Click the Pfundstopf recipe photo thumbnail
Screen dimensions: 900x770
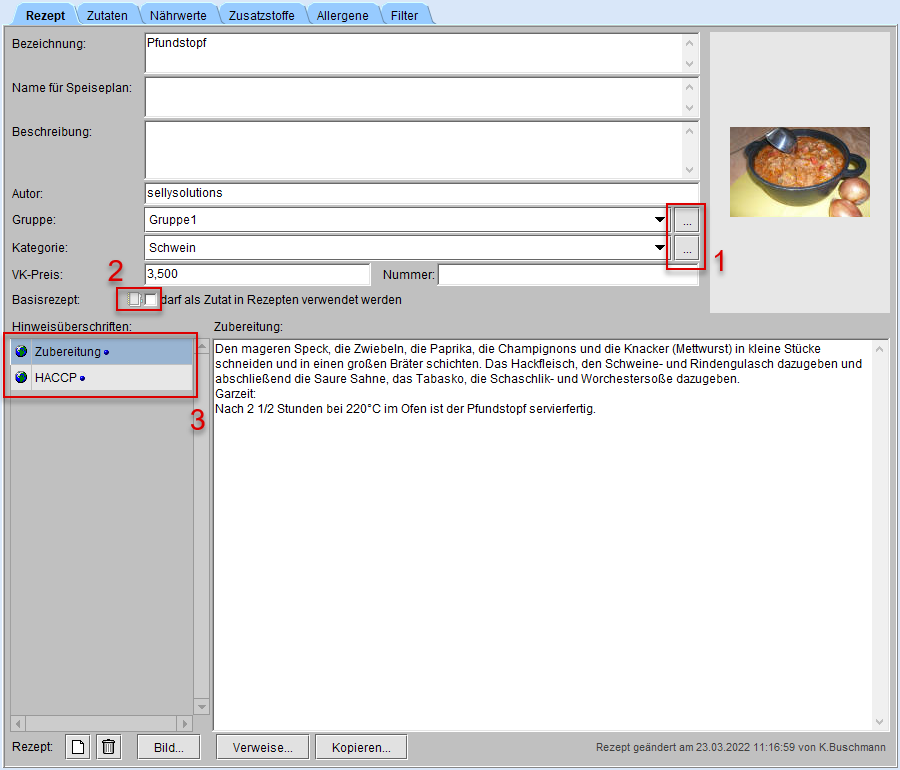tap(800, 172)
